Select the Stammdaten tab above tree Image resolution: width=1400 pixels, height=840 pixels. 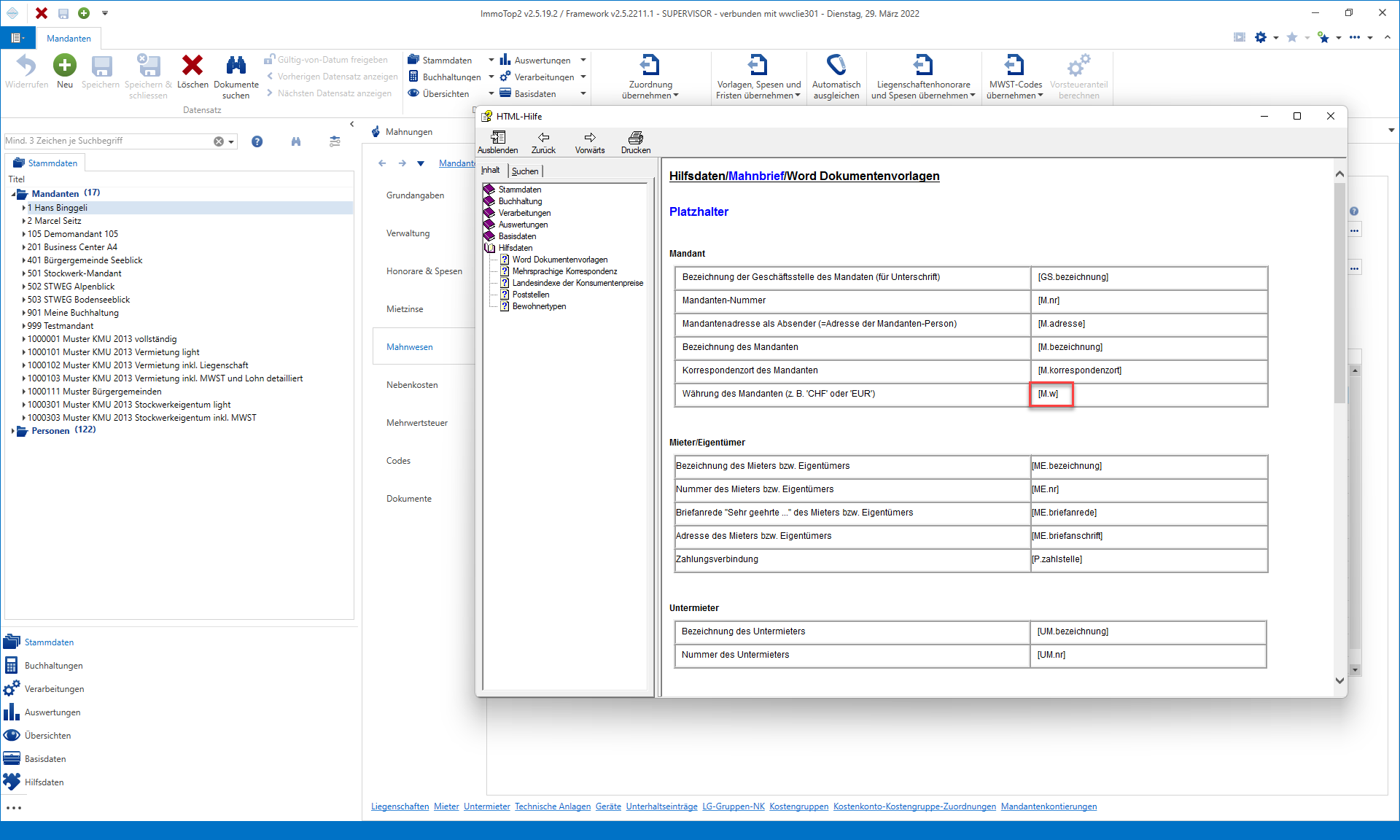(46, 163)
